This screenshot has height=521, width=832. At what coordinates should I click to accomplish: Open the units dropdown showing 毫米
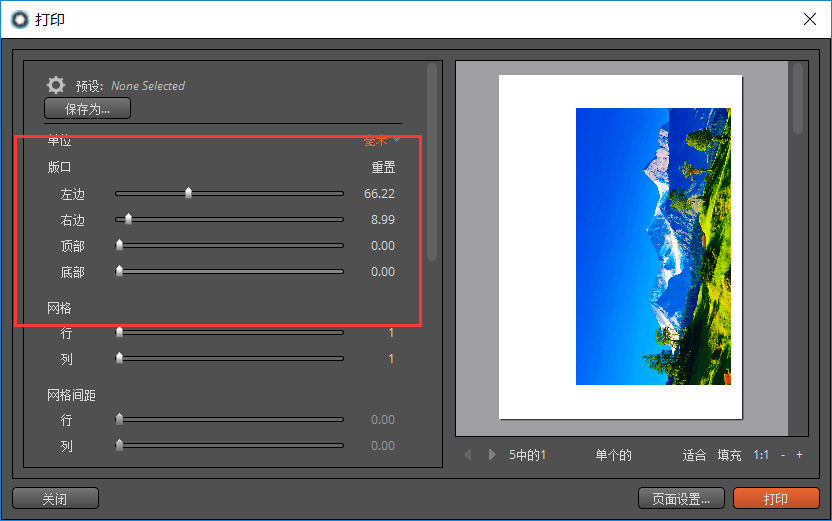pos(382,141)
